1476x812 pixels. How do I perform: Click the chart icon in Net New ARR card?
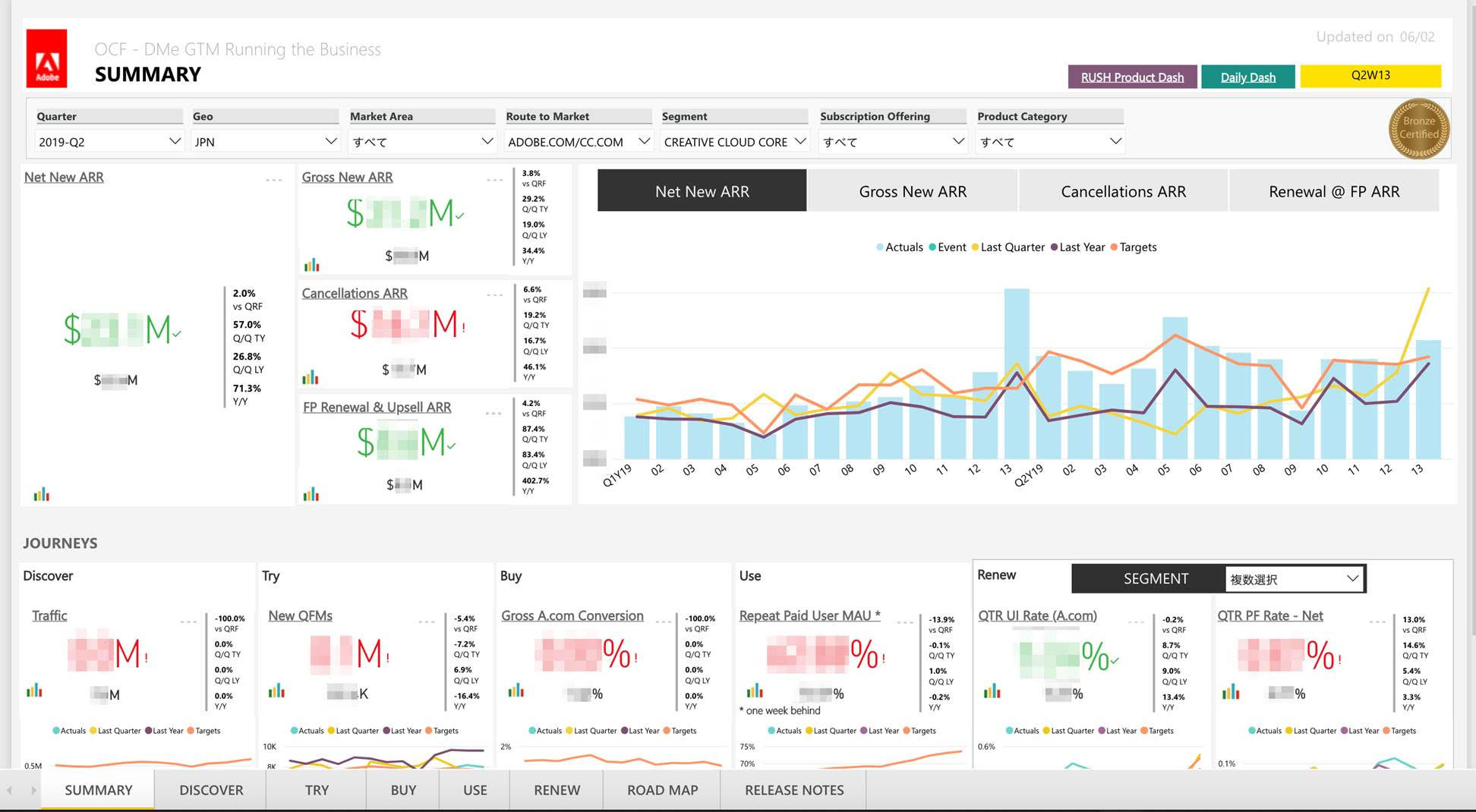click(42, 495)
